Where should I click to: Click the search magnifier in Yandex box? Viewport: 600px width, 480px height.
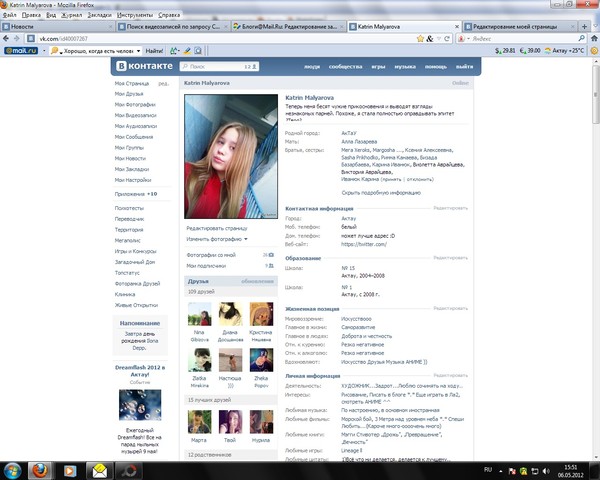tap(581, 39)
